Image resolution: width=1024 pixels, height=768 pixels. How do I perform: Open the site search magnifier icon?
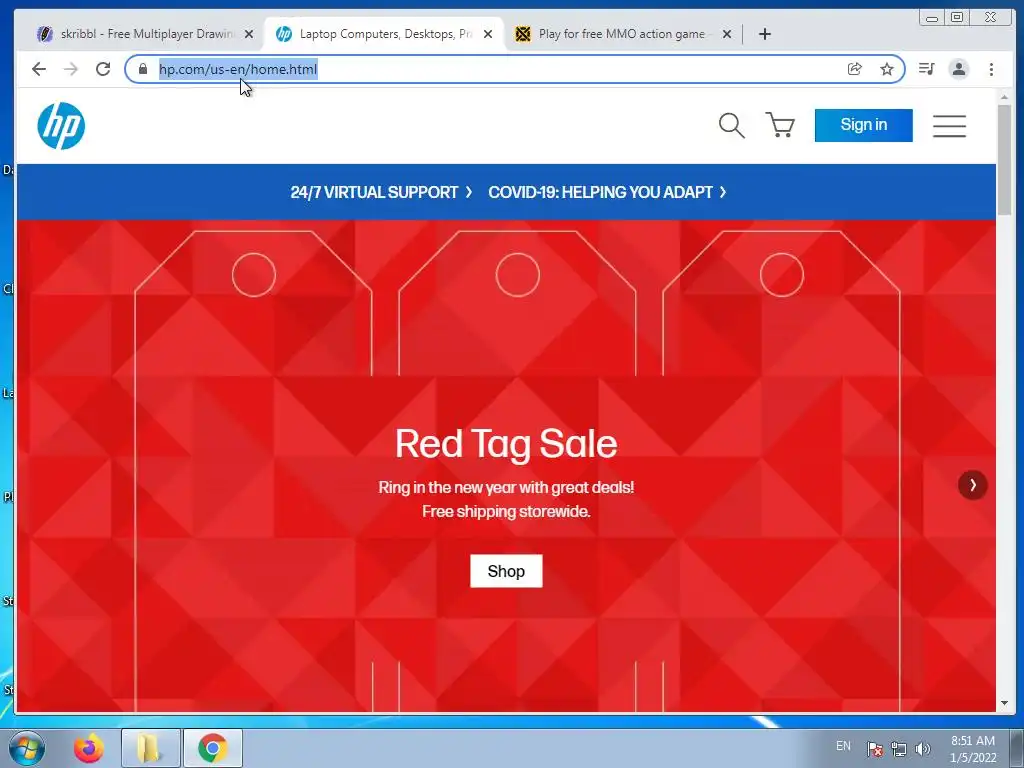click(731, 125)
